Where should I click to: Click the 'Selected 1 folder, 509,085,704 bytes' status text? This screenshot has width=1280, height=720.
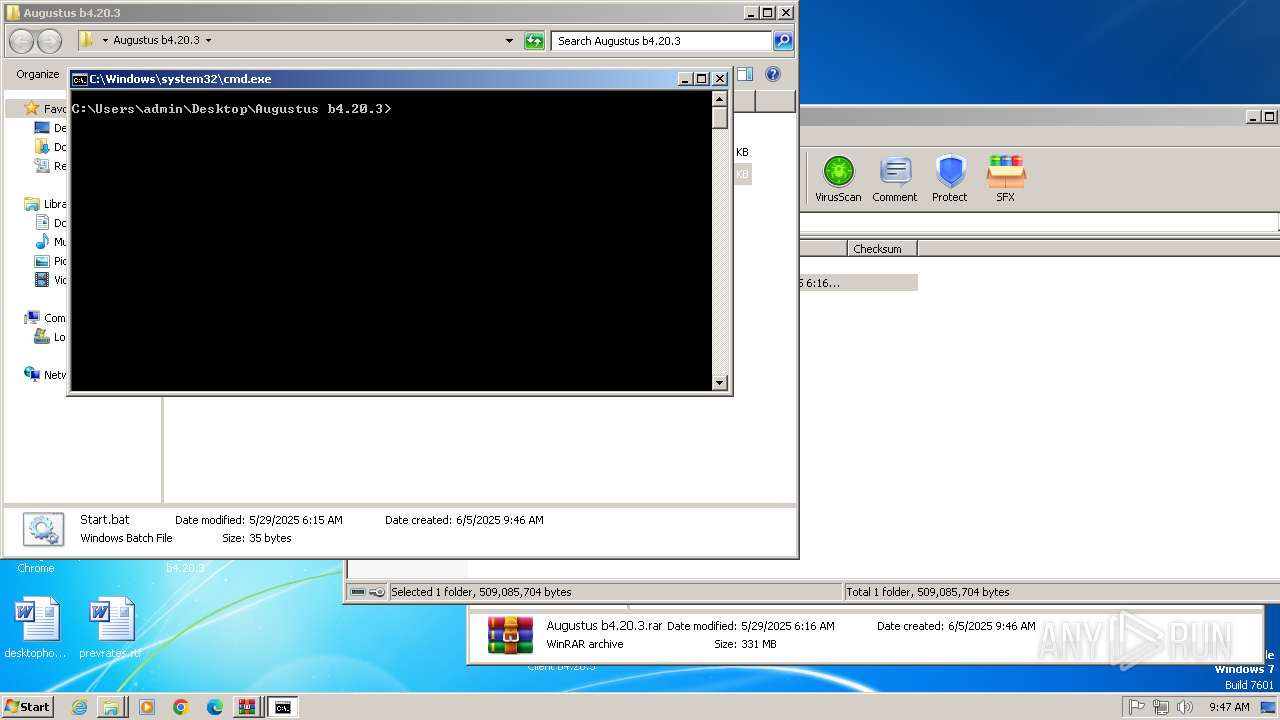(x=481, y=592)
